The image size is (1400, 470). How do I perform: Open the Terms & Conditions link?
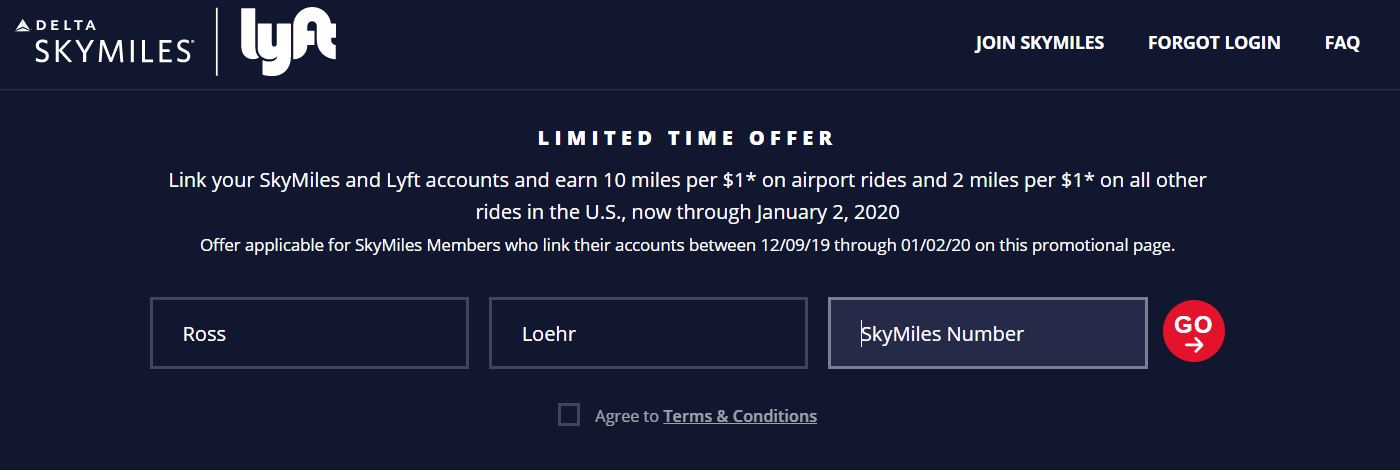(740, 416)
